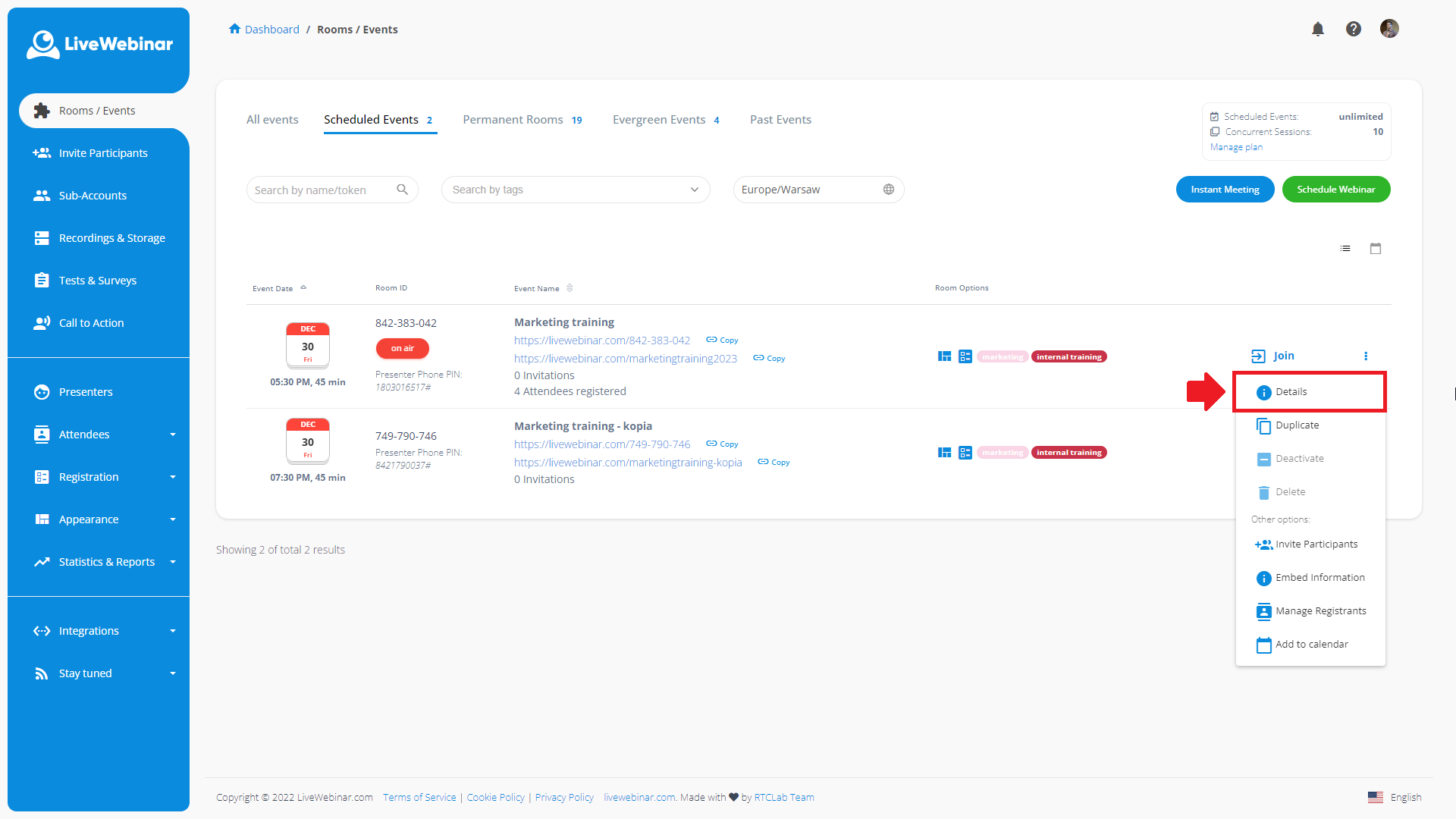The height and width of the screenshot is (819, 1456).
Task: Click the internal training tag on first event
Action: (1068, 357)
